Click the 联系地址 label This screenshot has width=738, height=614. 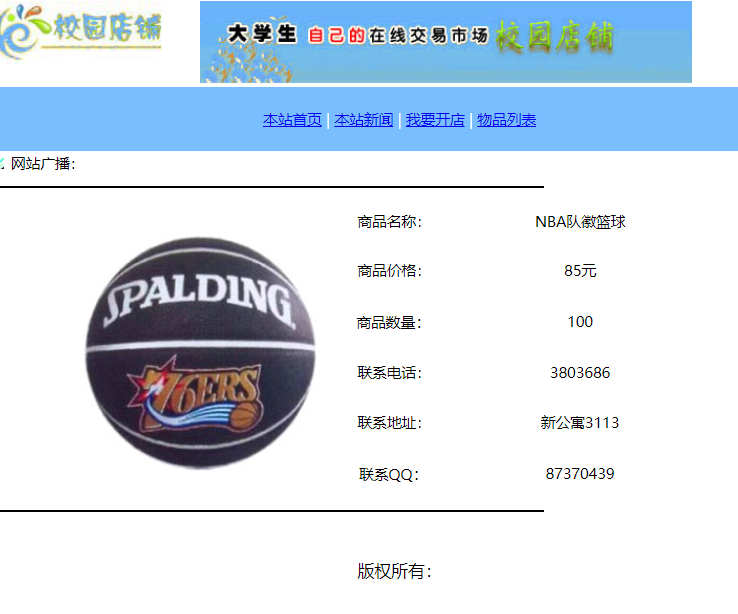389,423
